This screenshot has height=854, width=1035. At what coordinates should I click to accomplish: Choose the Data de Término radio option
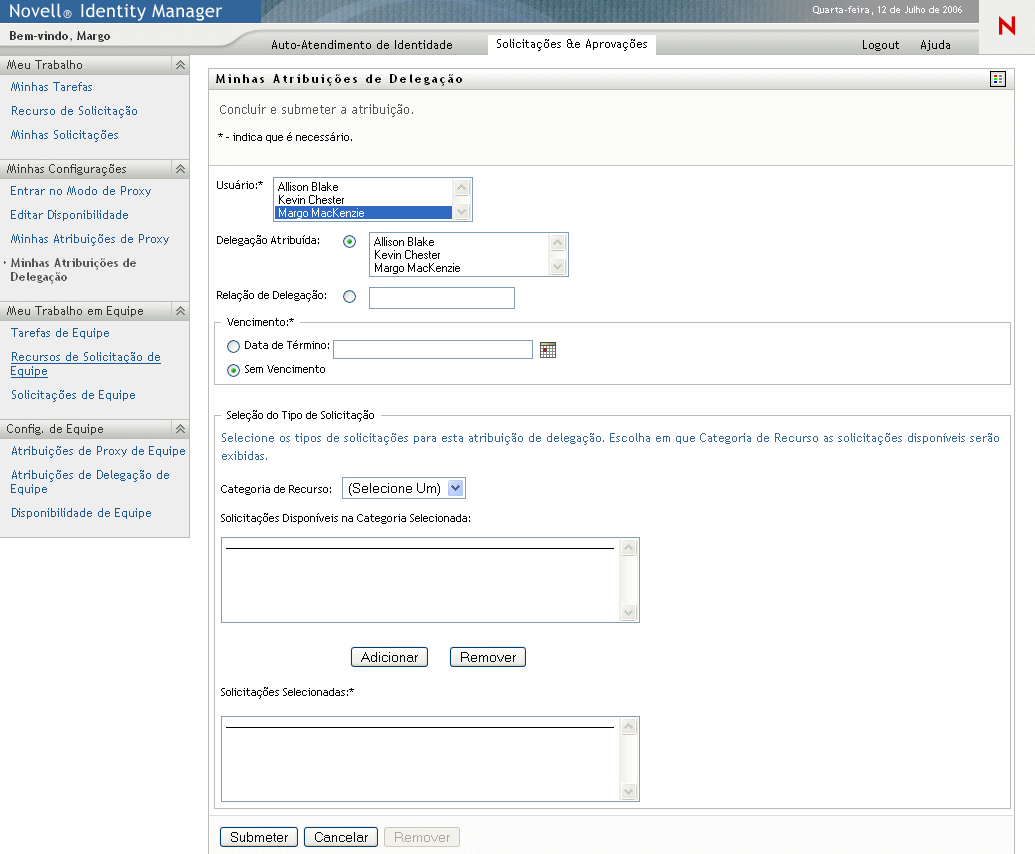pyautogui.click(x=234, y=346)
